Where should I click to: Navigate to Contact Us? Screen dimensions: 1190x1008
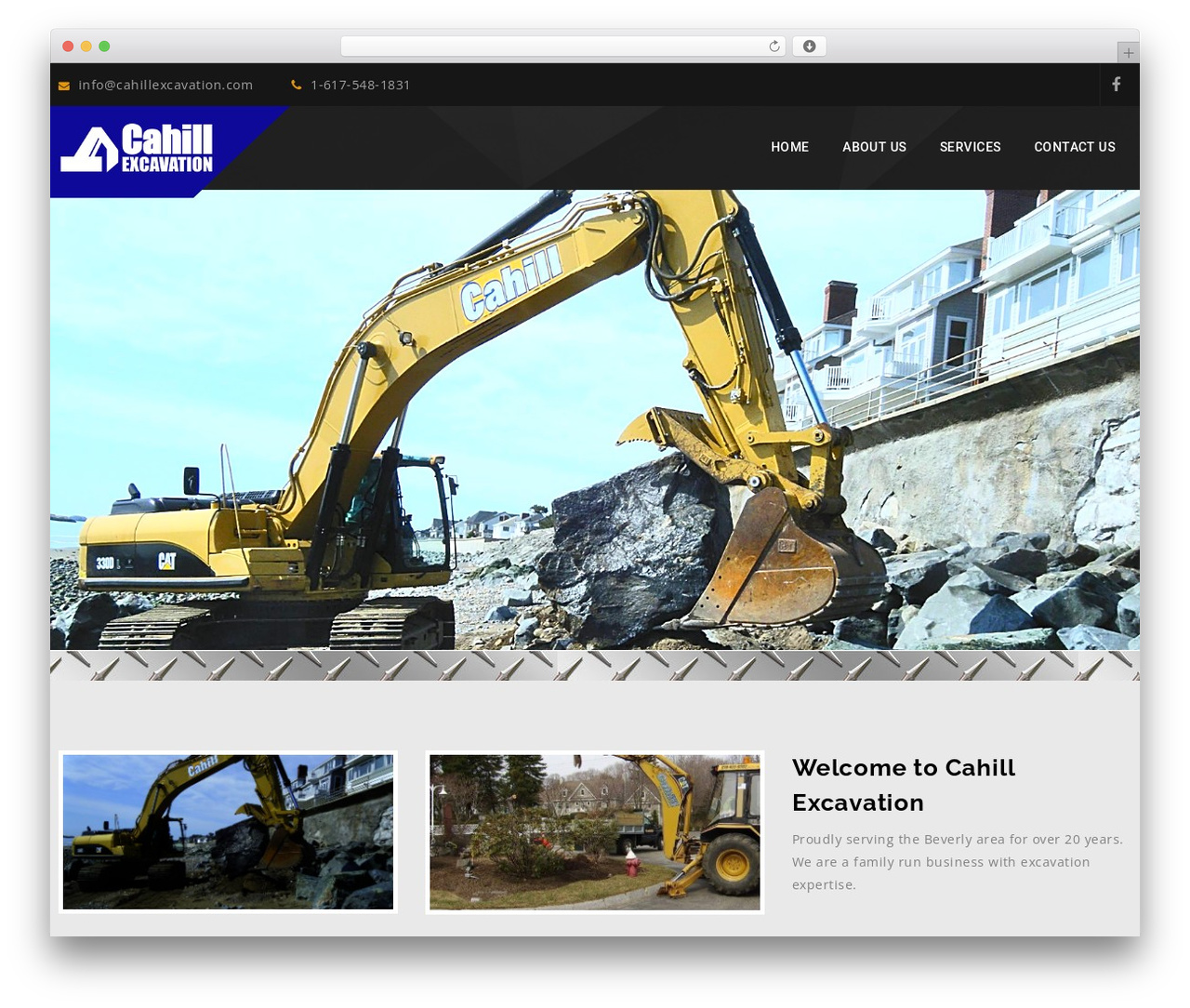click(1075, 147)
